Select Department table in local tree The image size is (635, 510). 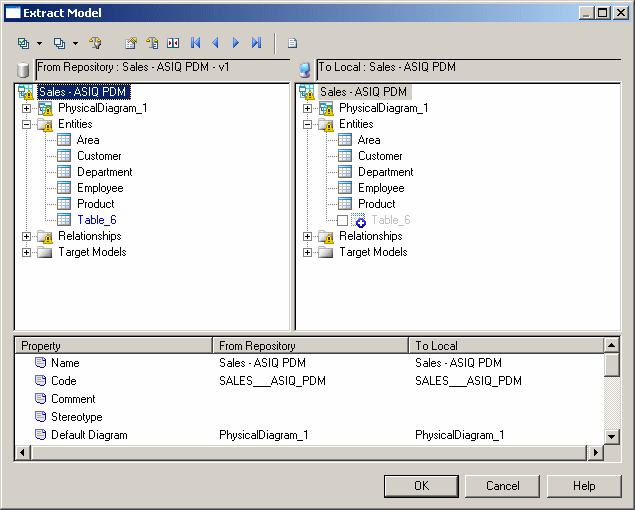click(x=386, y=172)
